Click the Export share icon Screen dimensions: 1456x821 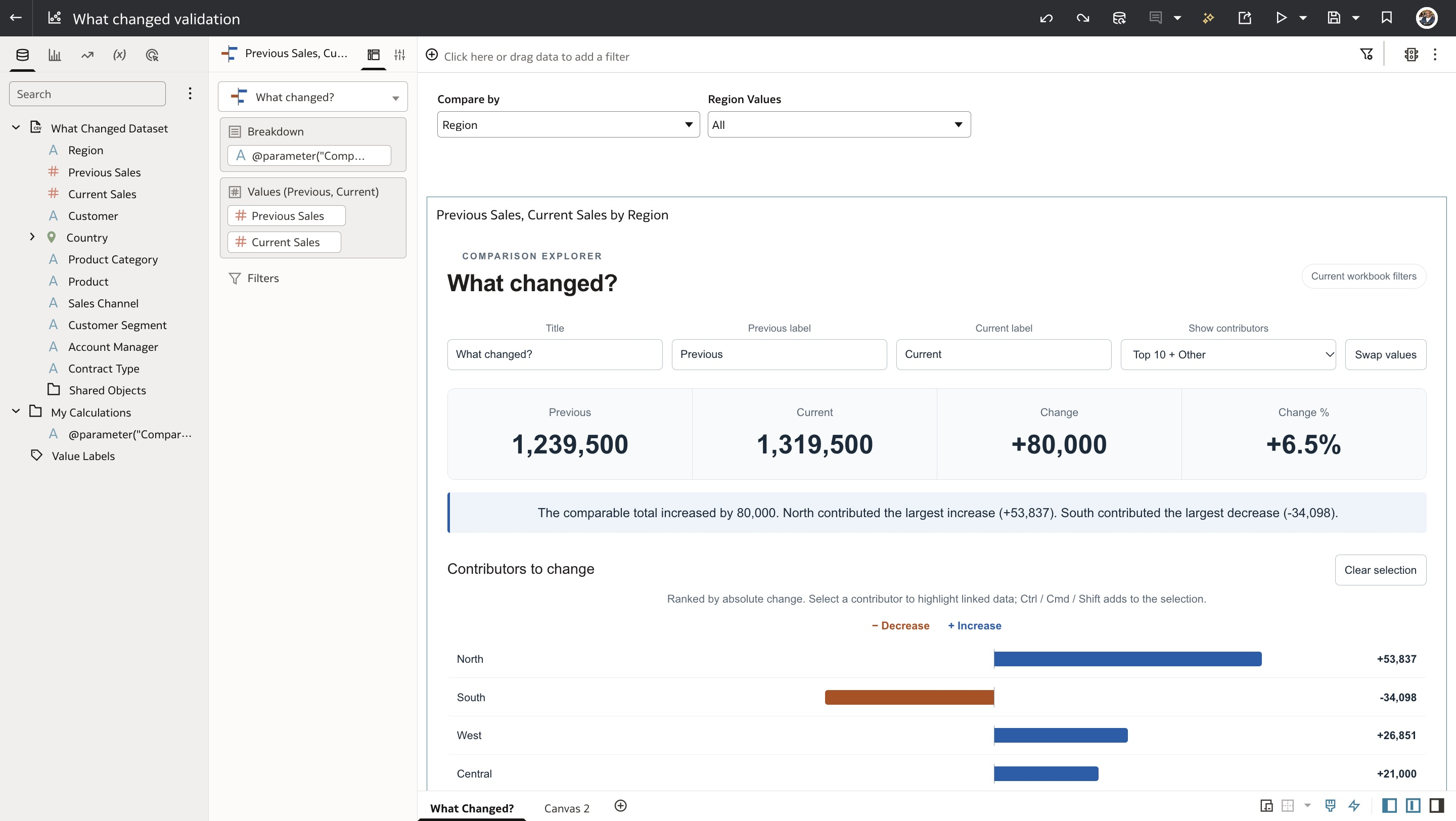pyautogui.click(x=1245, y=18)
